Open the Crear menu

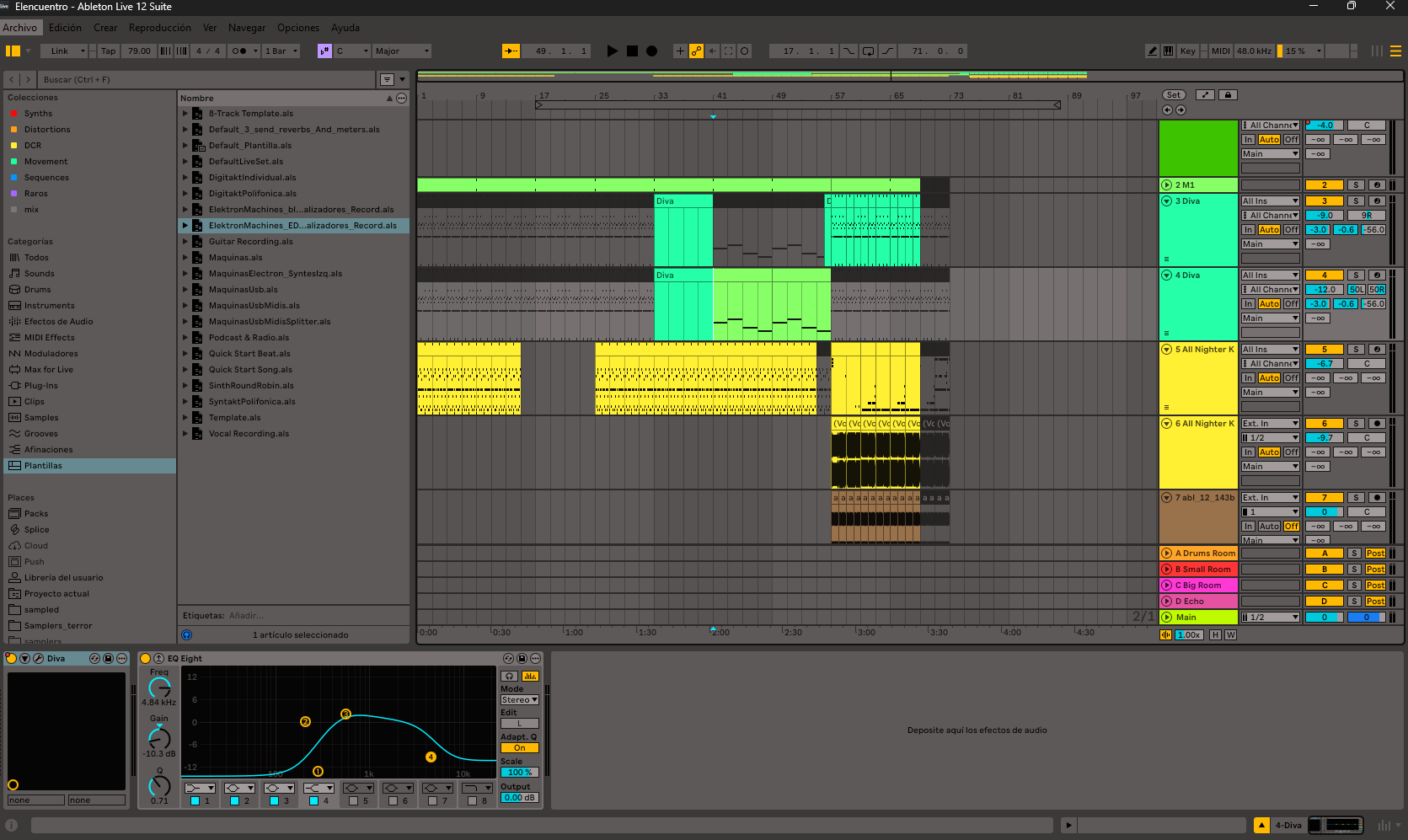tap(105, 28)
